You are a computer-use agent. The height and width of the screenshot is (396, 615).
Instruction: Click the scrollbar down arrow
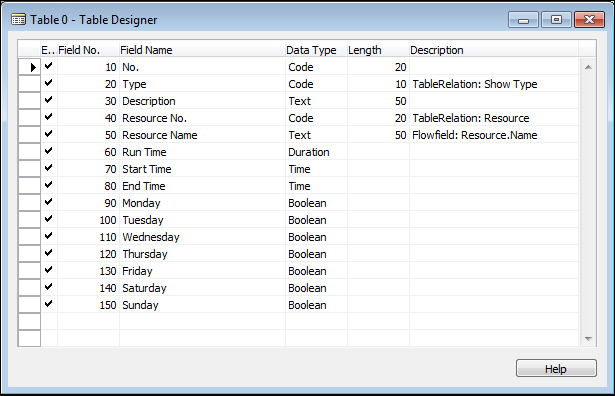(588, 338)
